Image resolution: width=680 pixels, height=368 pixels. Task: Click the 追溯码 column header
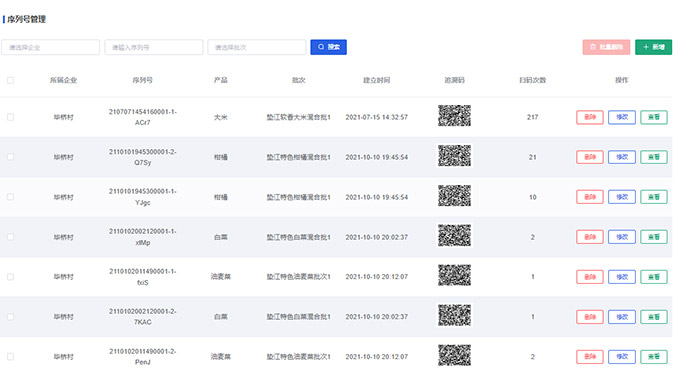tap(454, 80)
